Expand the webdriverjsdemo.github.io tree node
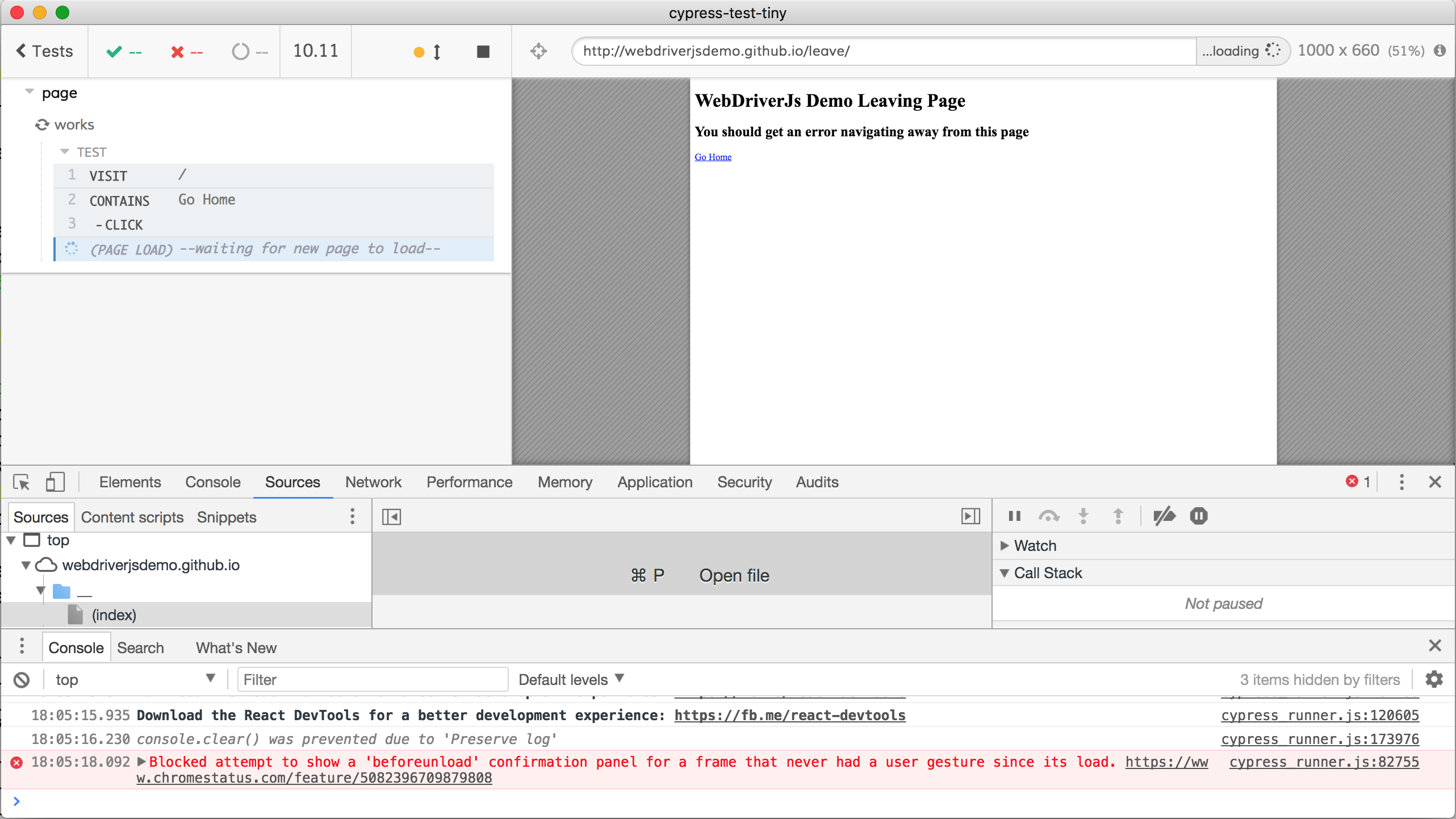 pyautogui.click(x=26, y=565)
